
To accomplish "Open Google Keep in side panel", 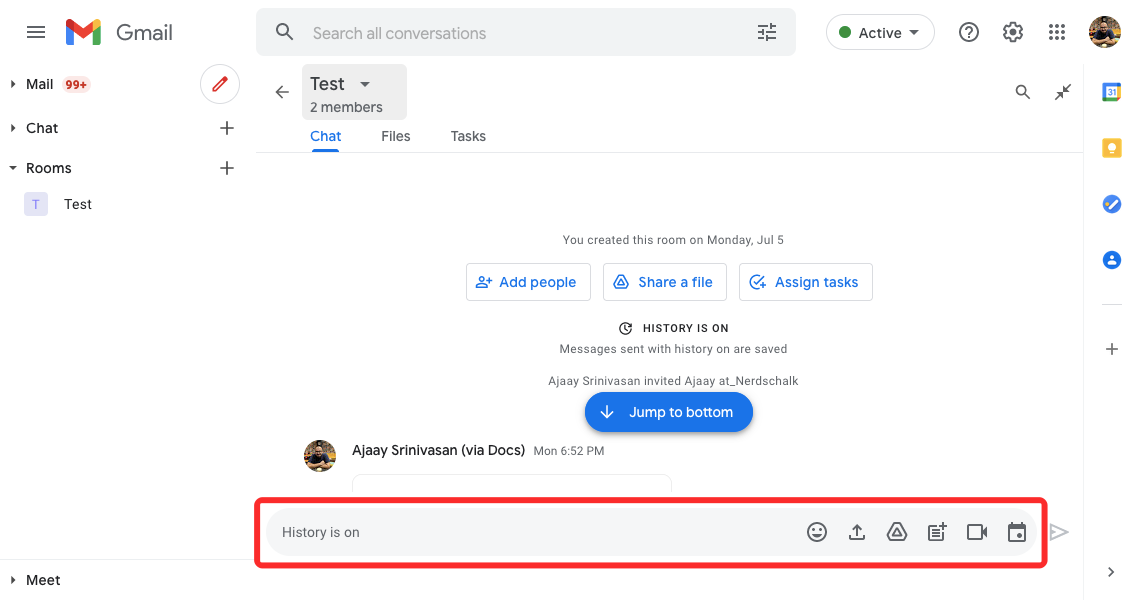I will pos(1111,148).
